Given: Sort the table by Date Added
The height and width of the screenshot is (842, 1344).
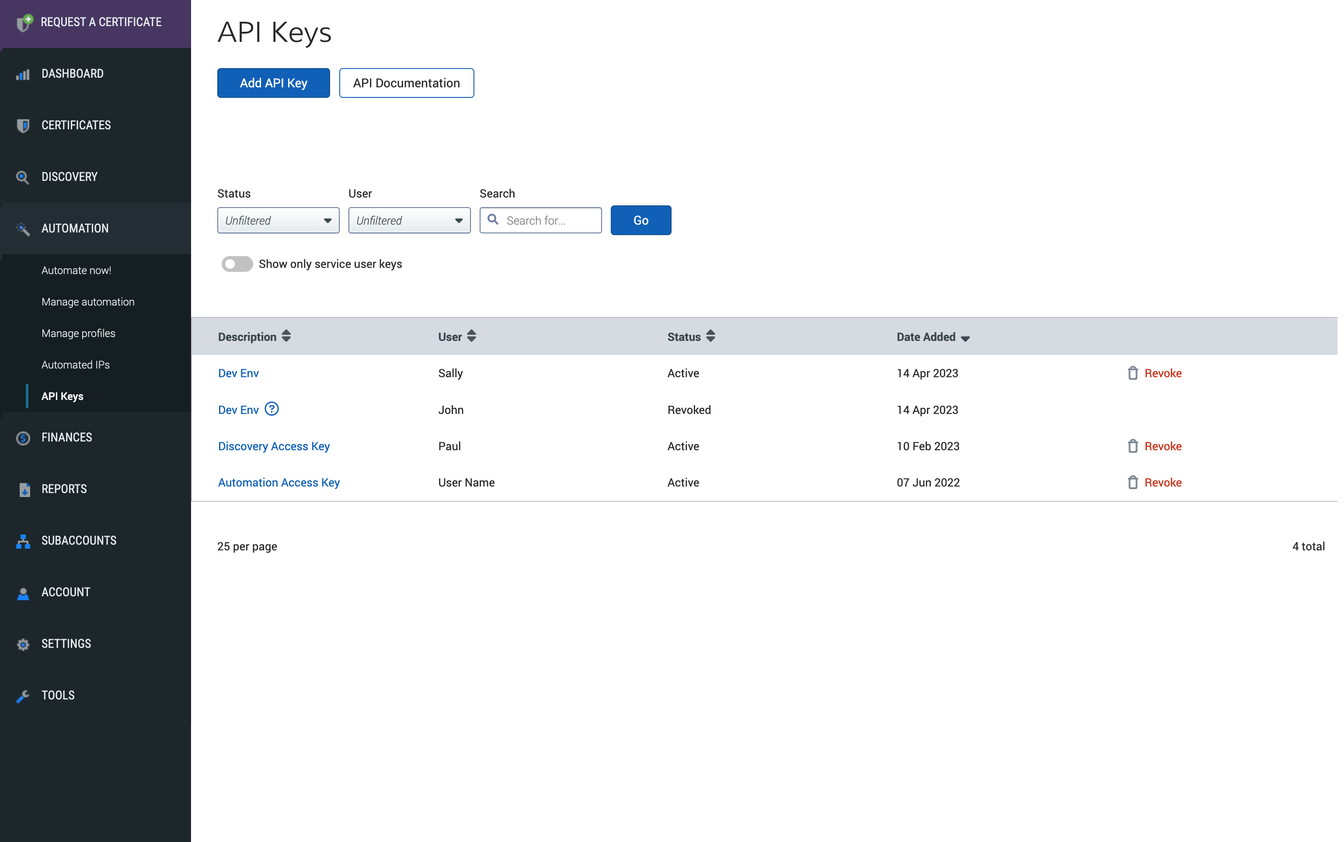Looking at the screenshot, I should [928, 336].
